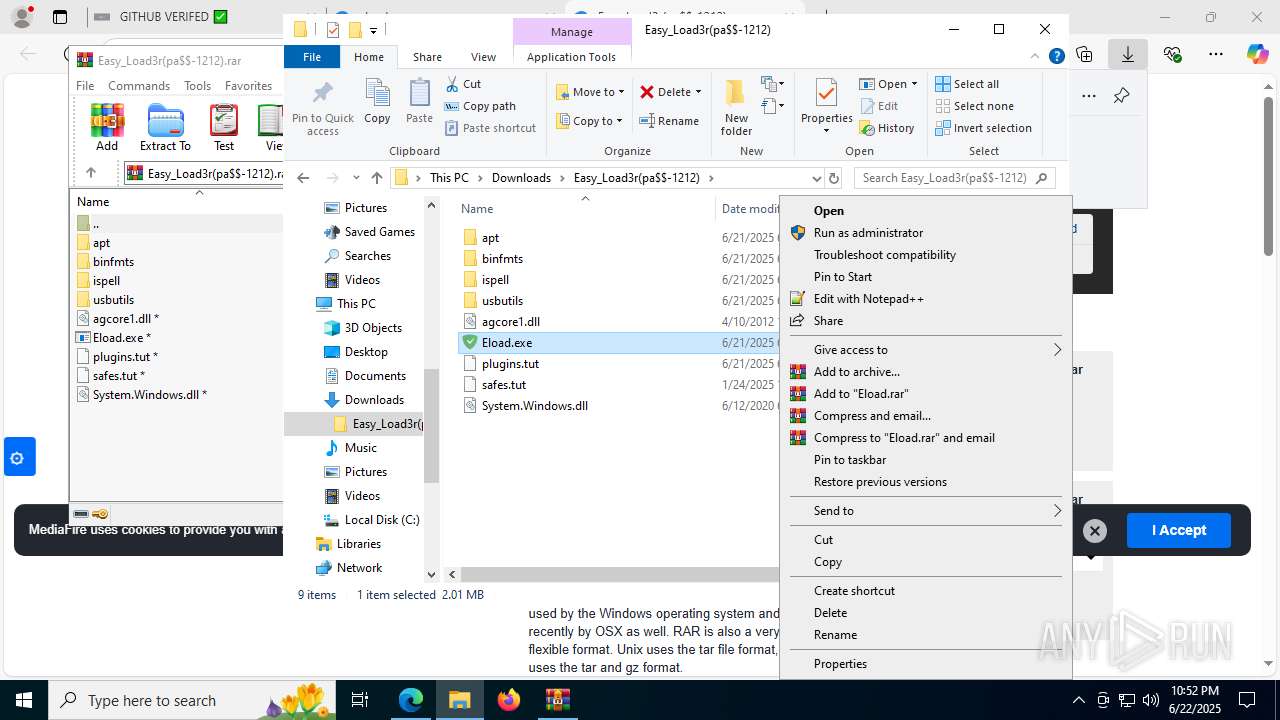Select plugins.tut in Explorer list

click(x=510, y=364)
